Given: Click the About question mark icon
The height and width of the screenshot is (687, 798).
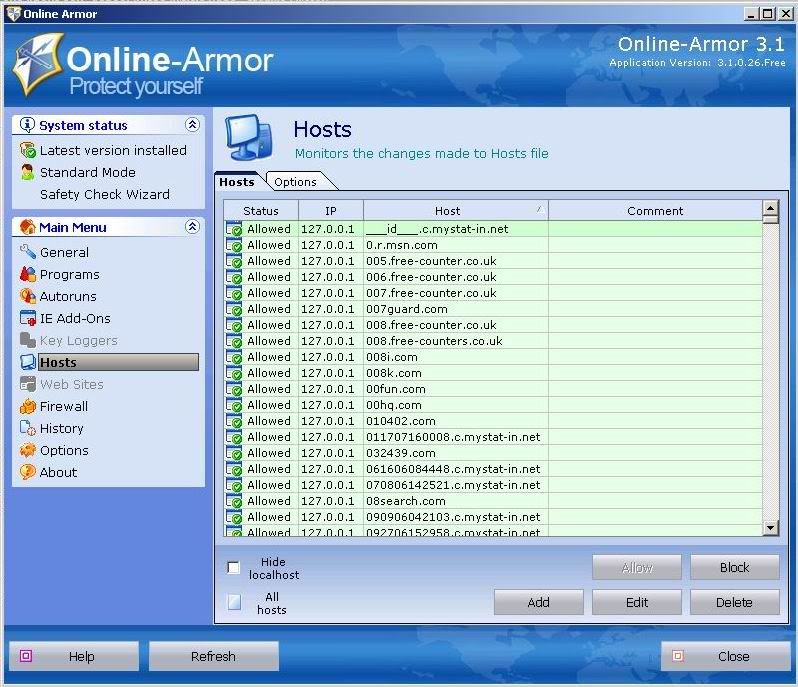Looking at the screenshot, I should [x=27, y=472].
